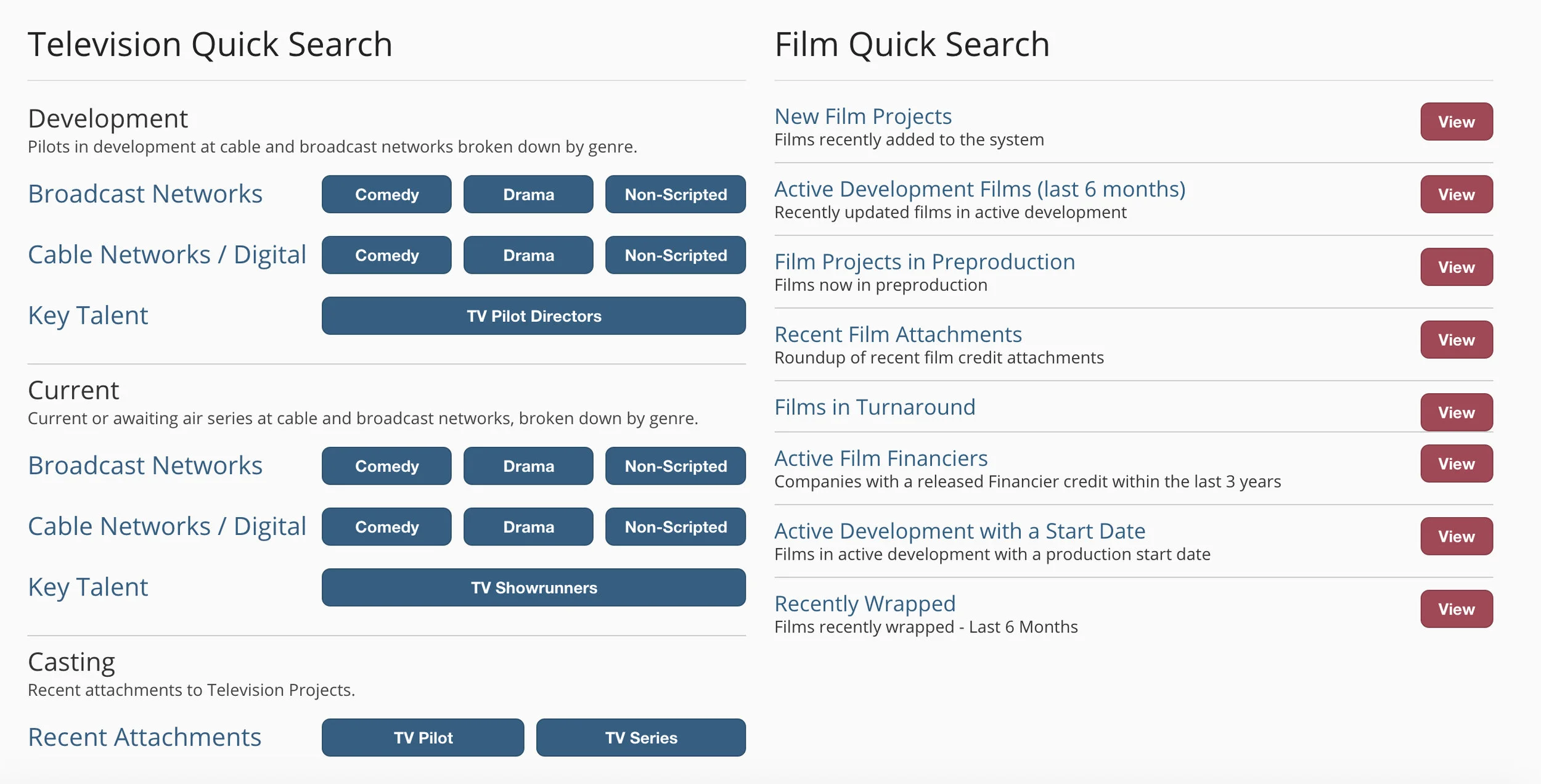The height and width of the screenshot is (784, 1541).
Task: Click the Recent Attachments casting link
Action: click(145, 737)
